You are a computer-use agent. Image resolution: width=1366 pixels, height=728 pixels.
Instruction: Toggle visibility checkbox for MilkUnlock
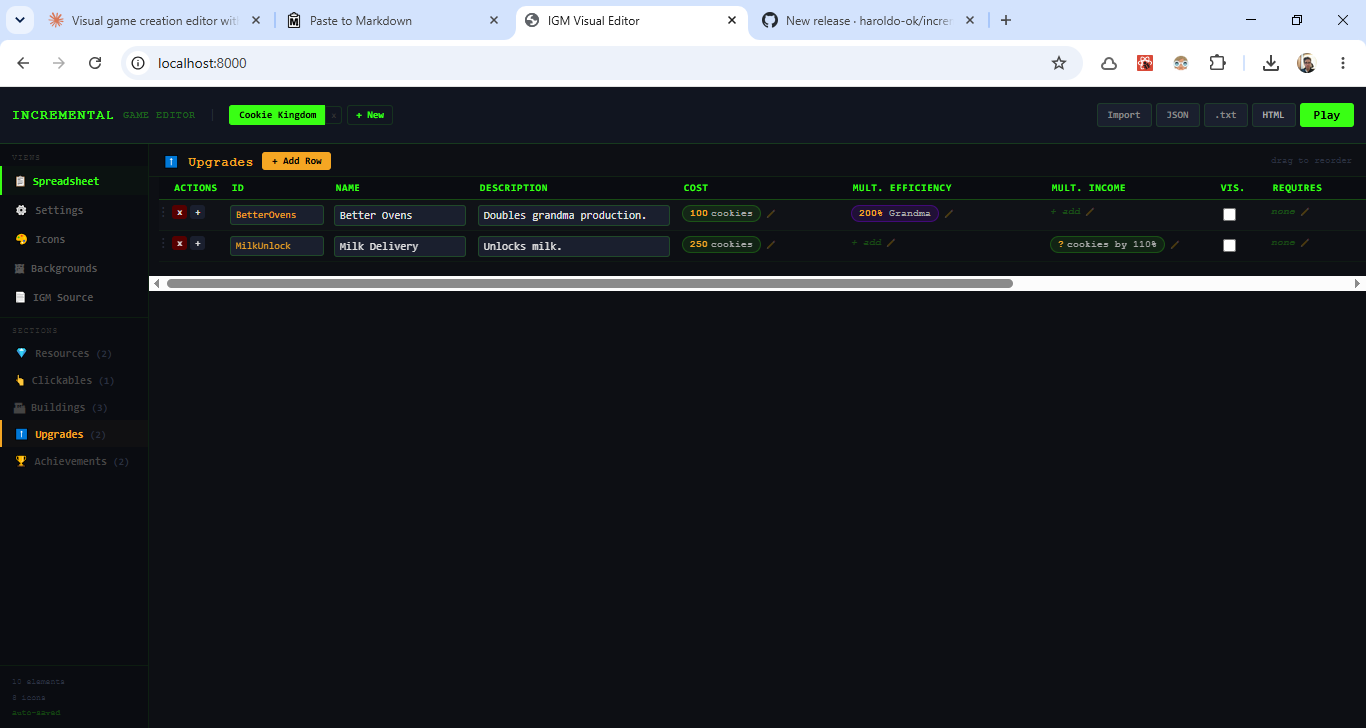1229,245
